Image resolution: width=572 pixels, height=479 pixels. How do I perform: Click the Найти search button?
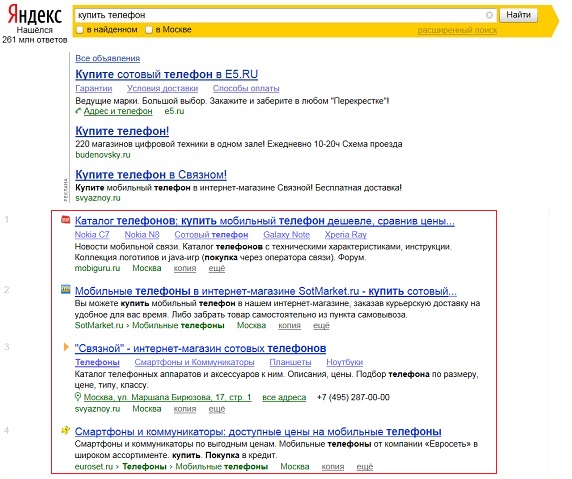pyautogui.click(x=518, y=15)
